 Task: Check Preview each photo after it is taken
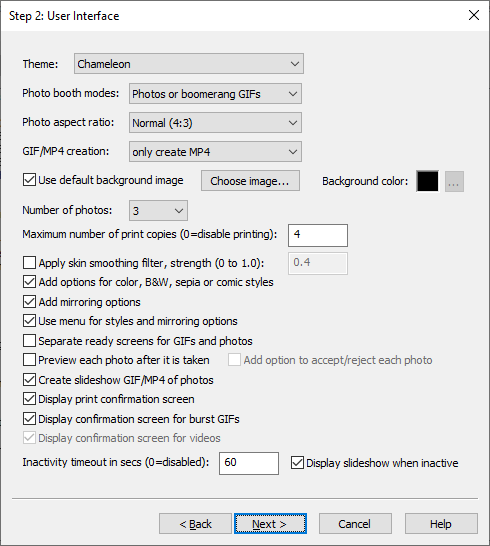29,360
